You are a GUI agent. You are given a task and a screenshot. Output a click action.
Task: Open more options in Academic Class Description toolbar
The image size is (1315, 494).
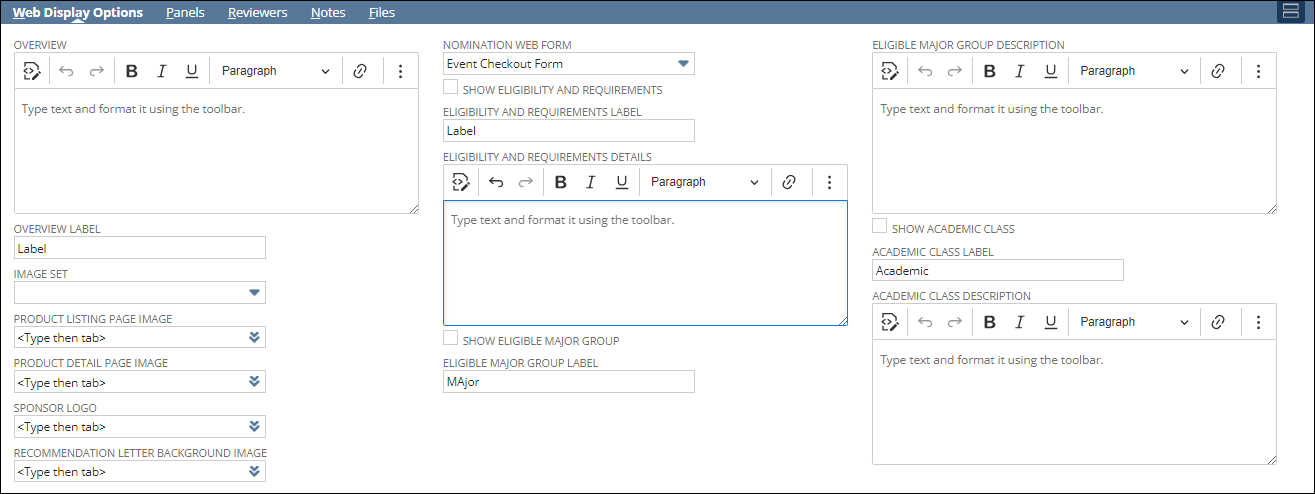tap(1258, 322)
